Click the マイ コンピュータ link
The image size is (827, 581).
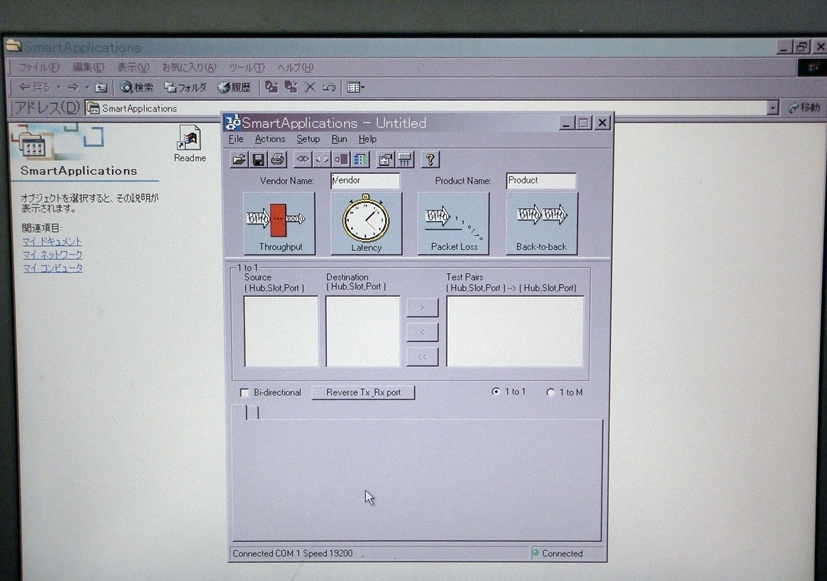[x=52, y=268]
